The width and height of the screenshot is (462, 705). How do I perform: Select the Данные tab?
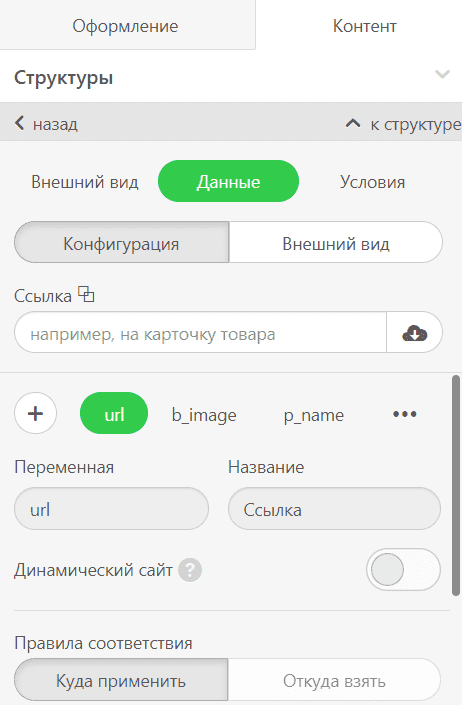tap(228, 181)
